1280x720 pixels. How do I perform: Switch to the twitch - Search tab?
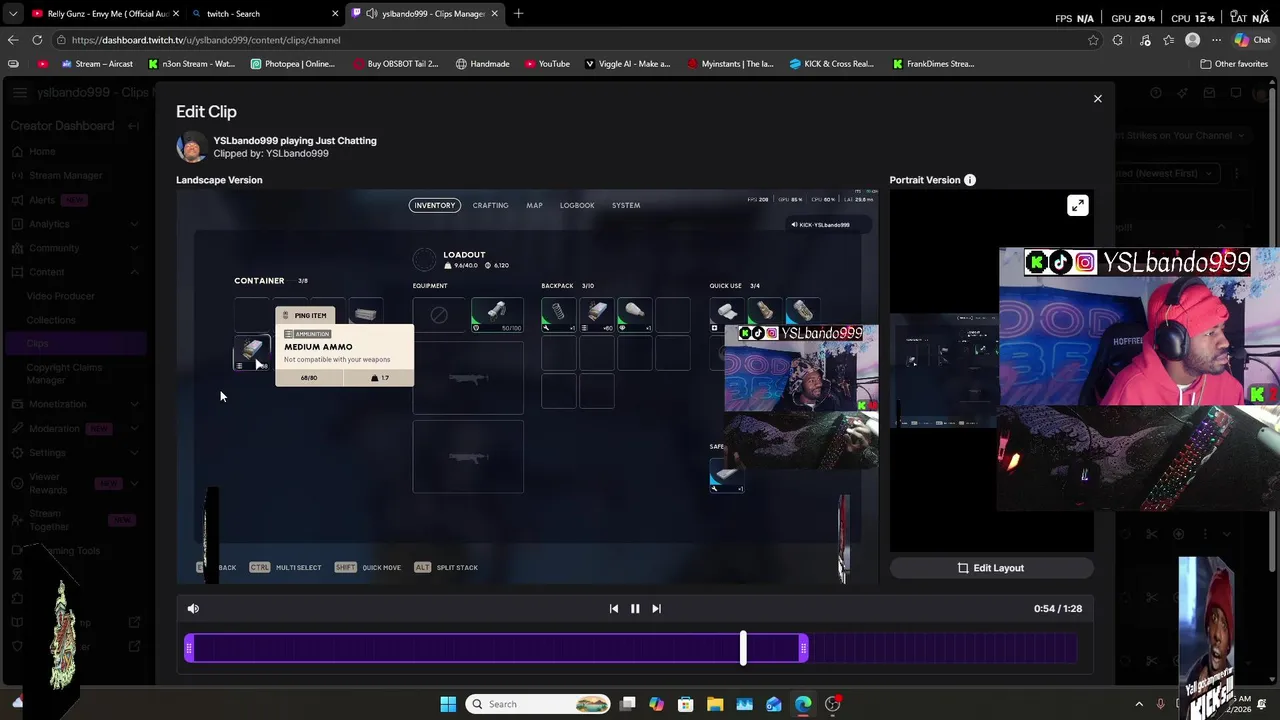tap(263, 14)
